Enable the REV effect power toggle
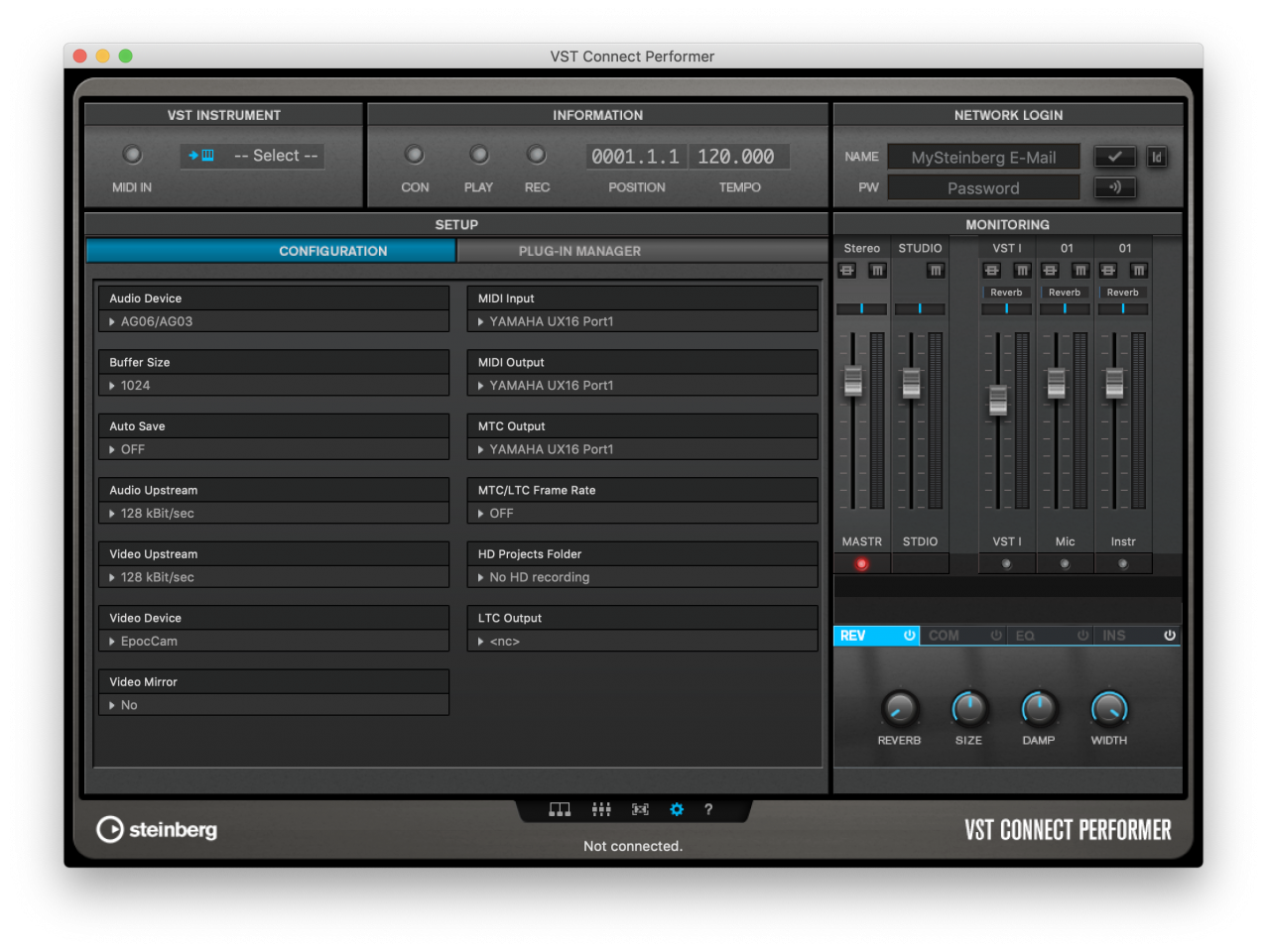1267x952 pixels. coord(909,636)
